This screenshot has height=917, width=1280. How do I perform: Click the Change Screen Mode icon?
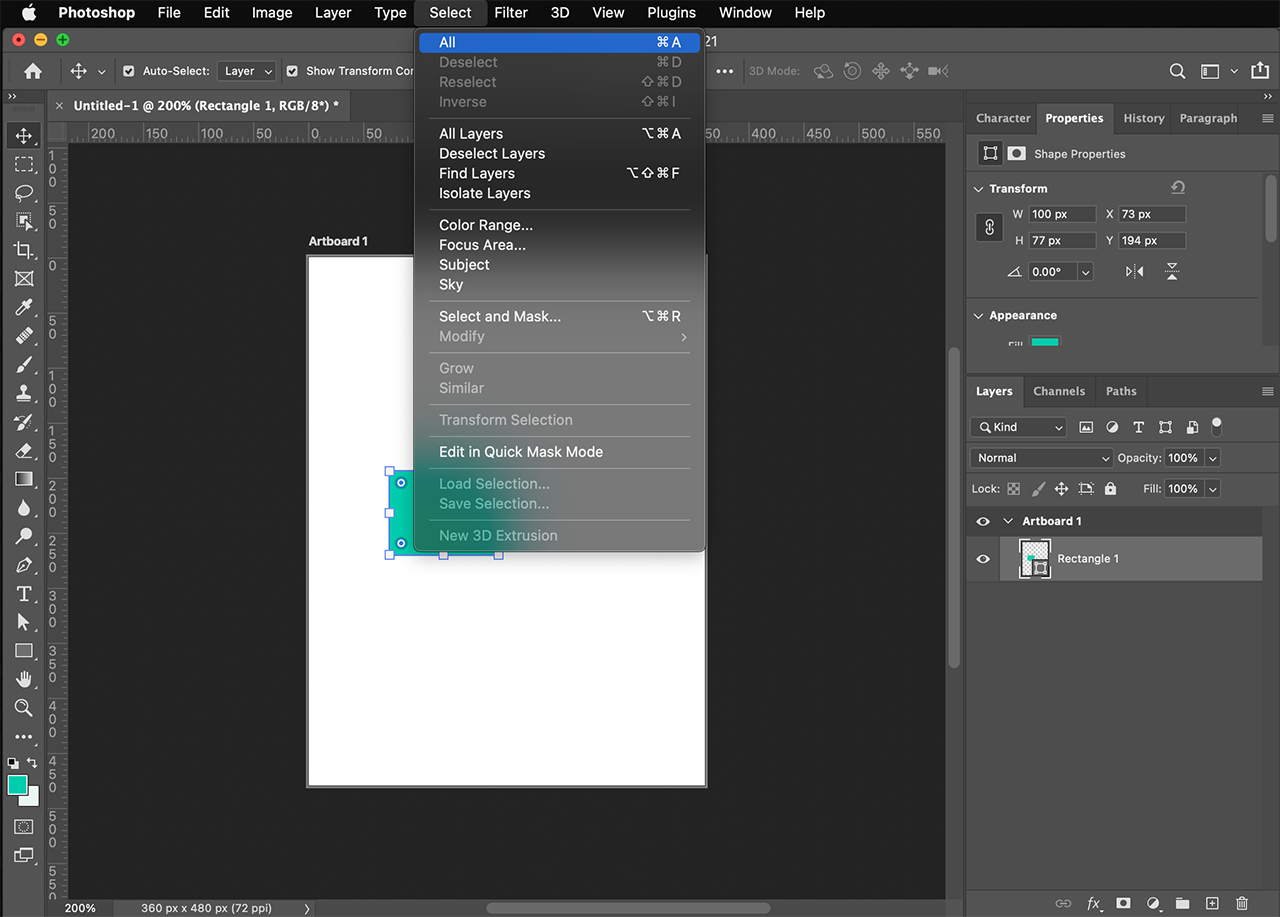(x=24, y=855)
